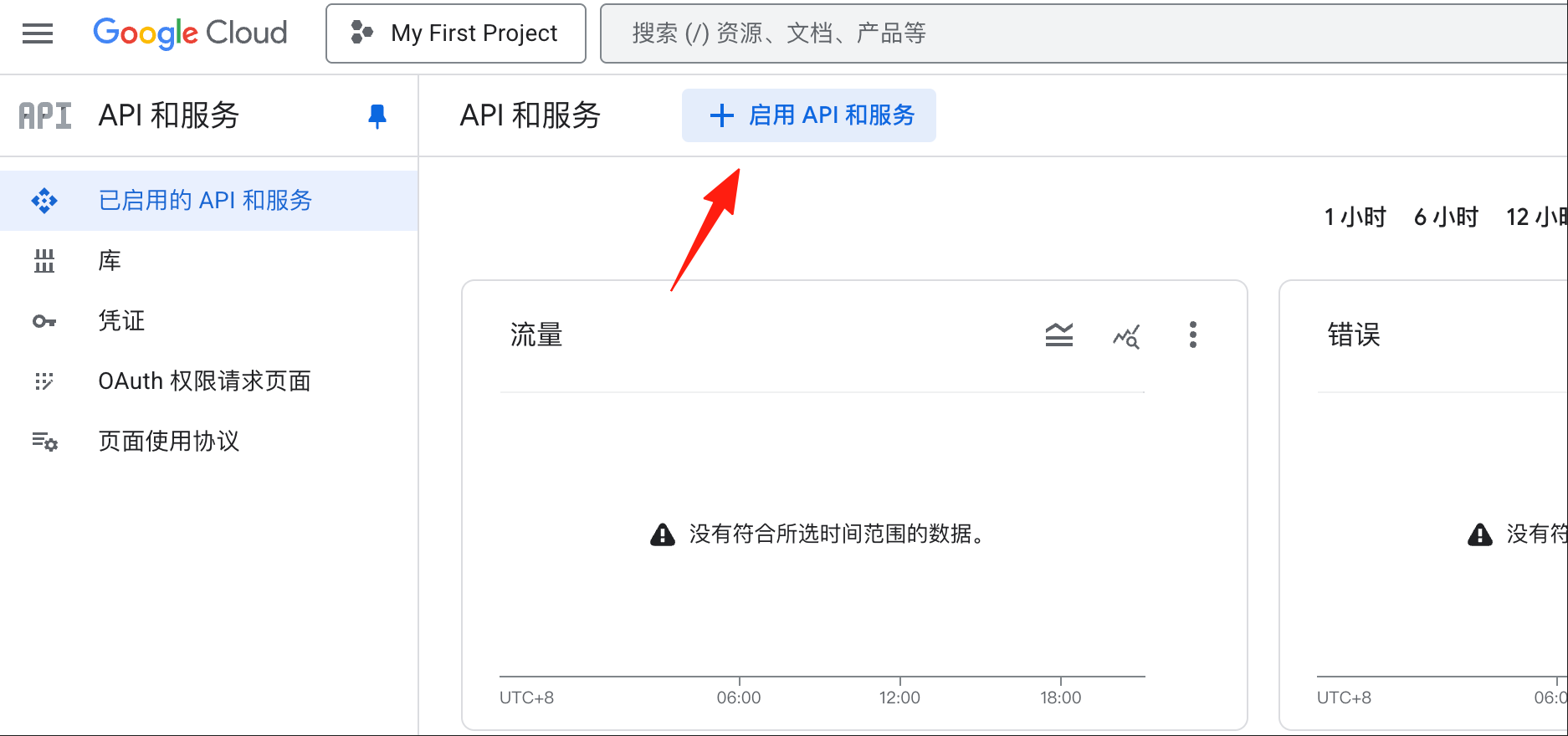1568x736 pixels.
Task: Click the 库 library icon
Action: click(x=44, y=261)
